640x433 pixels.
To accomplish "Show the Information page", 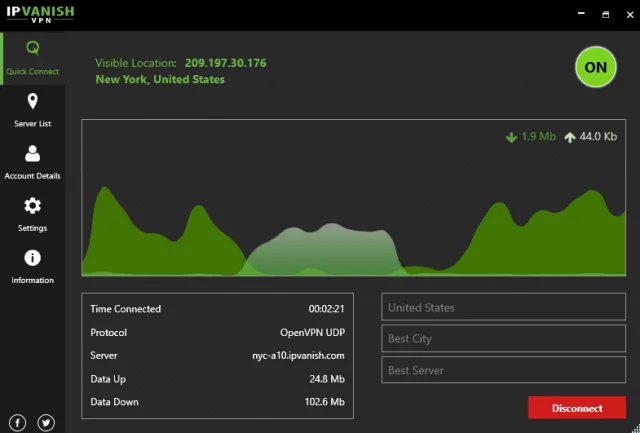I will (33, 267).
